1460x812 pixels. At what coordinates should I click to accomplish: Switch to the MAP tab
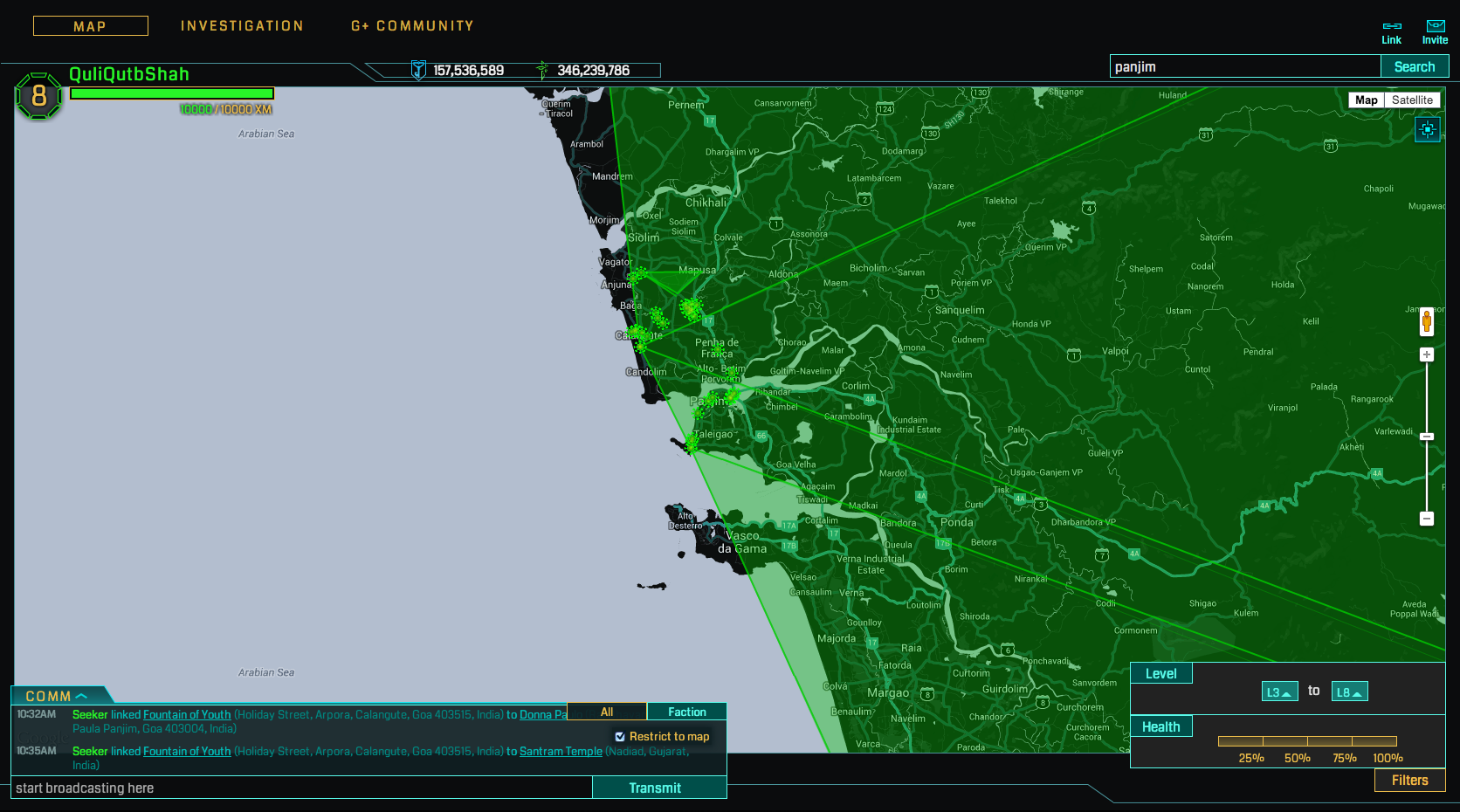point(90,26)
